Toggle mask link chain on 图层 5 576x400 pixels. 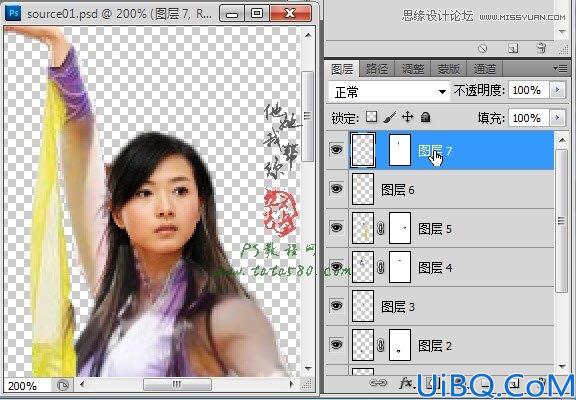pos(381,229)
